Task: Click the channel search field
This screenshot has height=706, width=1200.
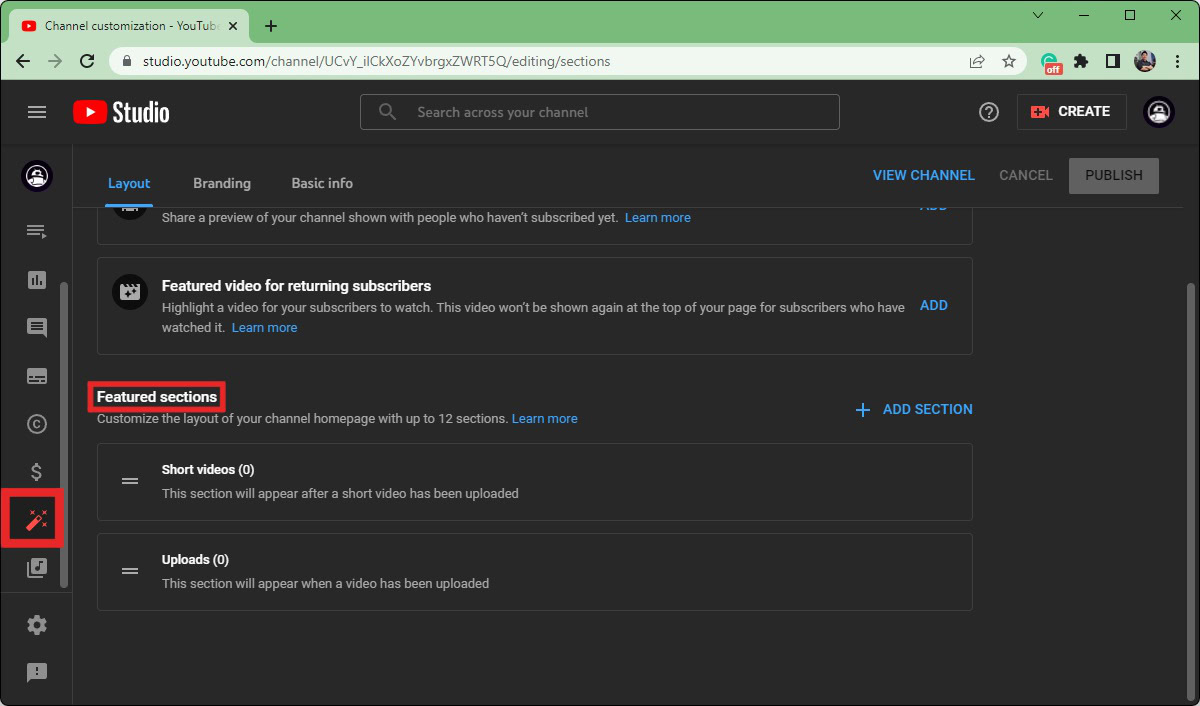Action: (600, 112)
